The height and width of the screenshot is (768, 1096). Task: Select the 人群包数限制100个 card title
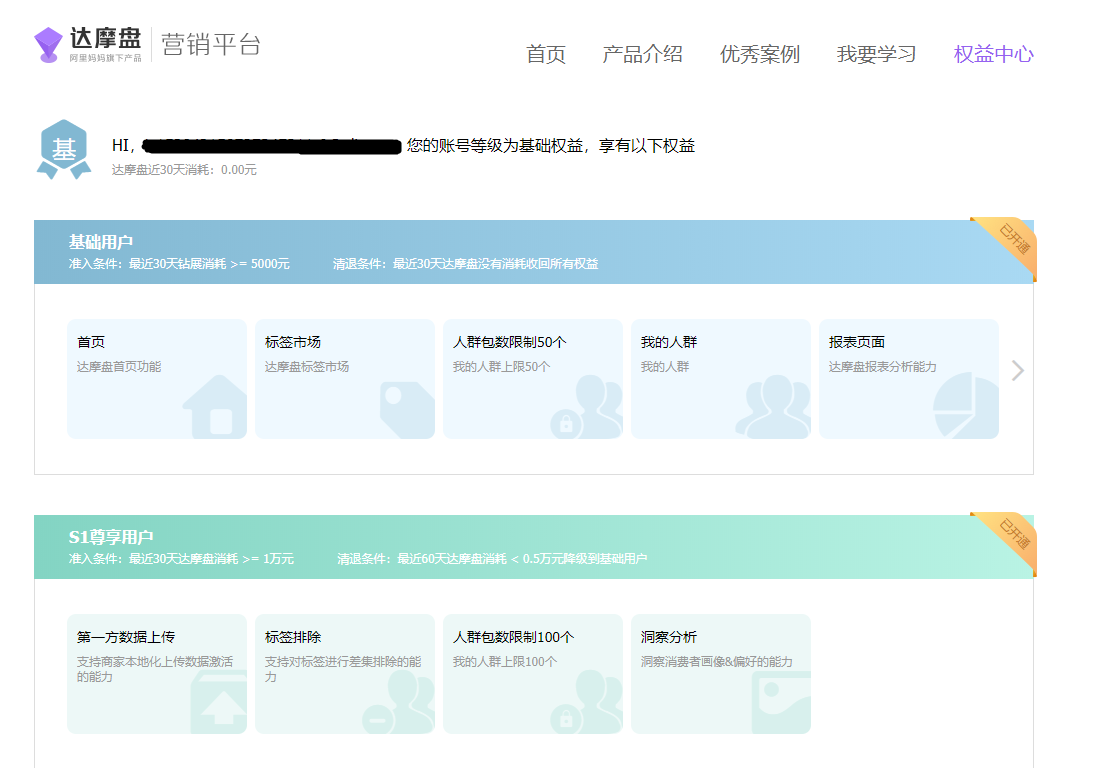(x=514, y=637)
